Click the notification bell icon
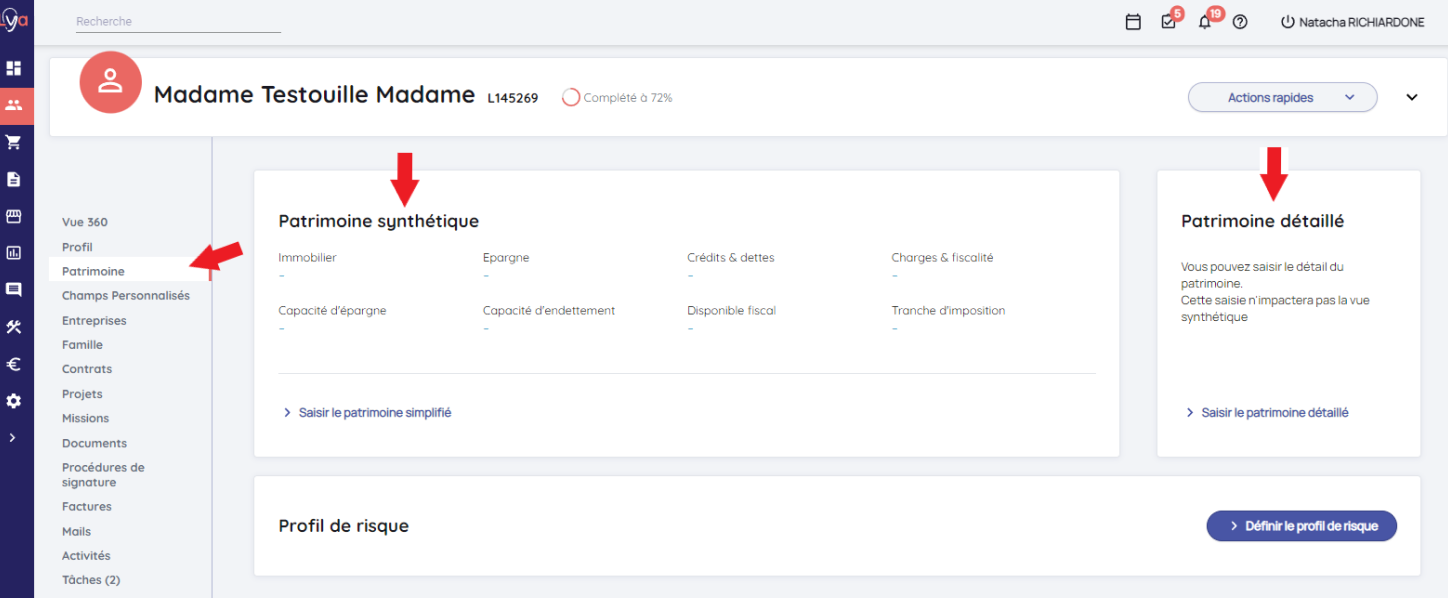Viewport: 1448px width, 598px height. 1204,22
